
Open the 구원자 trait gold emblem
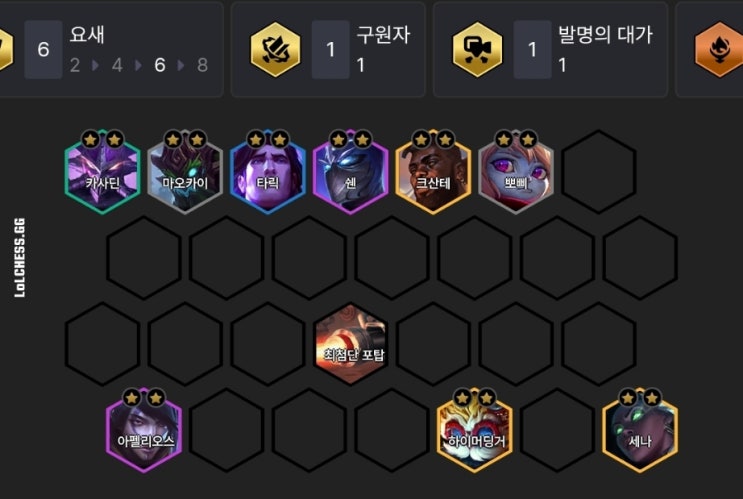275,49
